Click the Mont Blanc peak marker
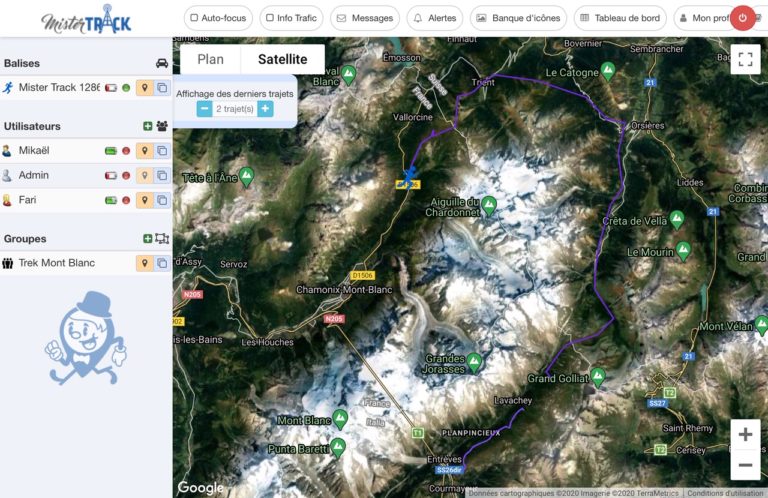Image resolution: width=768 pixels, height=498 pixels. pyautogui.click(x=340, y=419)
